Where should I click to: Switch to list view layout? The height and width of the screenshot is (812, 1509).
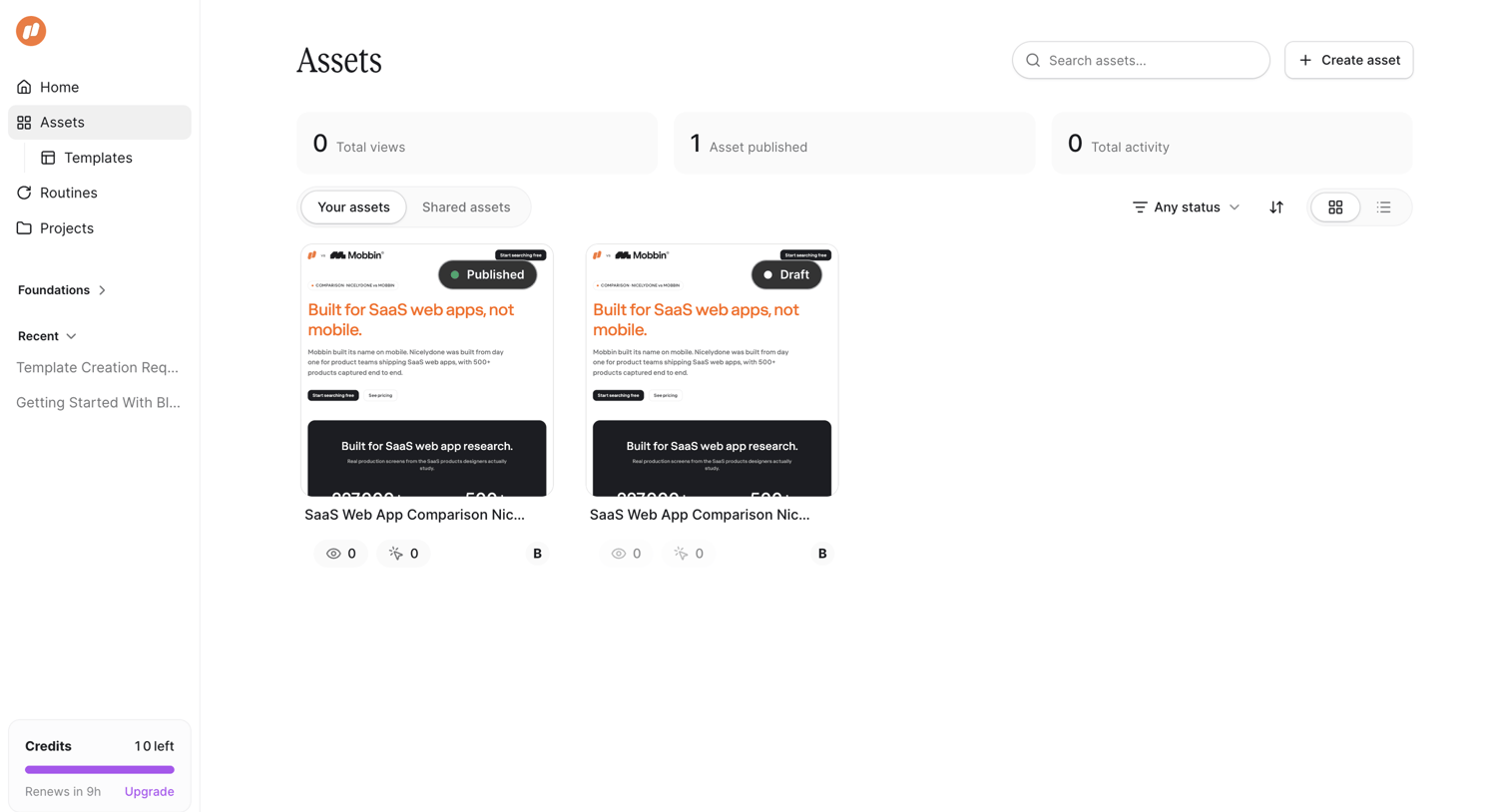pos(1383,207)
